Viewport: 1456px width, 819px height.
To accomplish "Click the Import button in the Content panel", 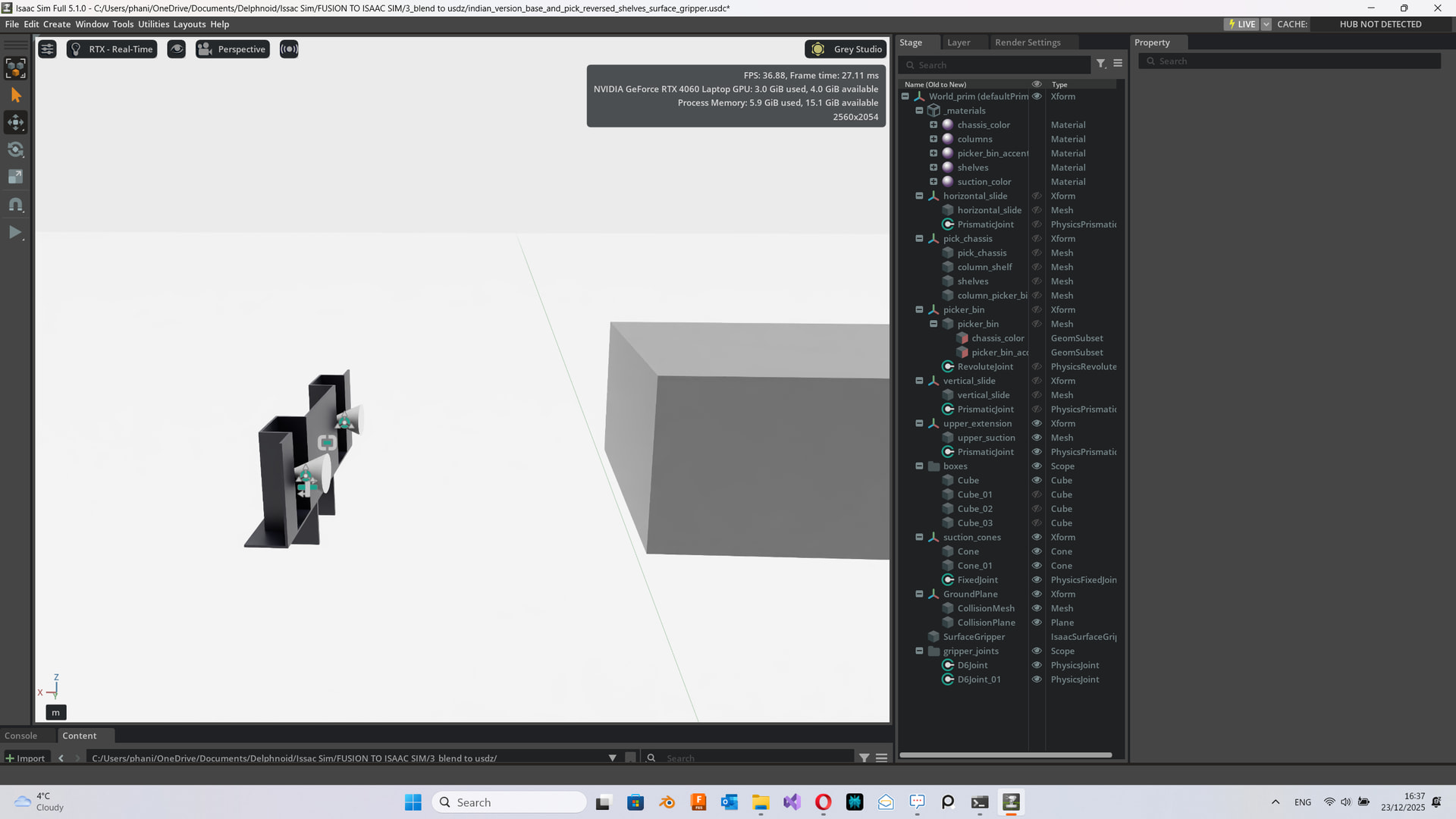I will point(27,758).
